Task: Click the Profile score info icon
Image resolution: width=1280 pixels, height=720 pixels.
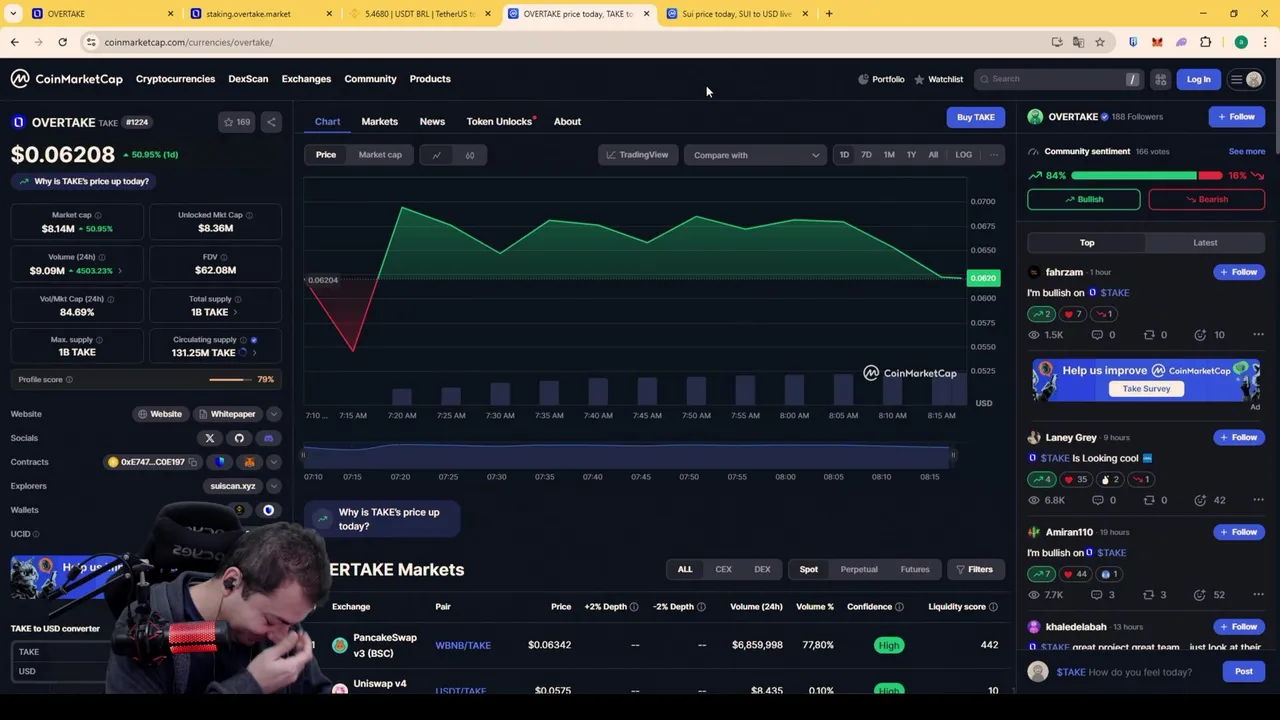Action: [x=69, y=380]
